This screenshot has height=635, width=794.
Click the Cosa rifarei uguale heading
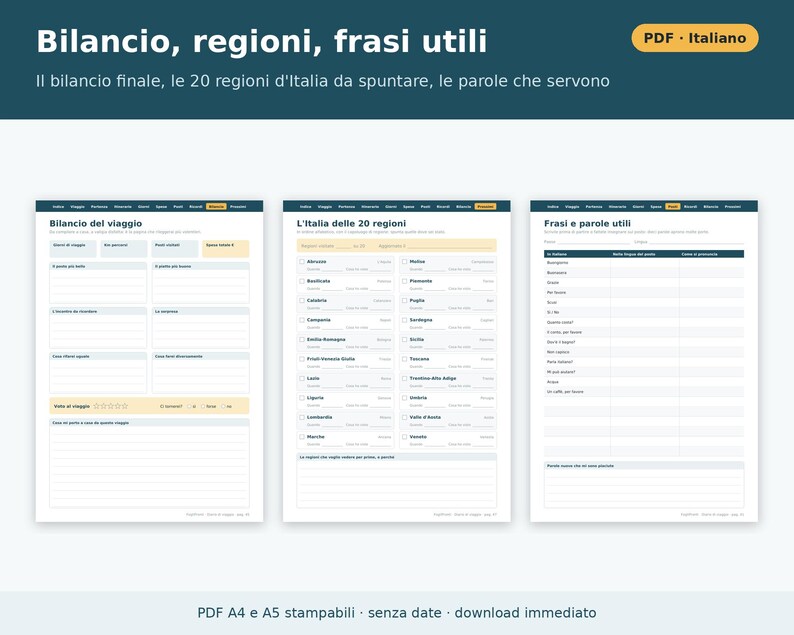pyautogui.click(x=71, y=356)
